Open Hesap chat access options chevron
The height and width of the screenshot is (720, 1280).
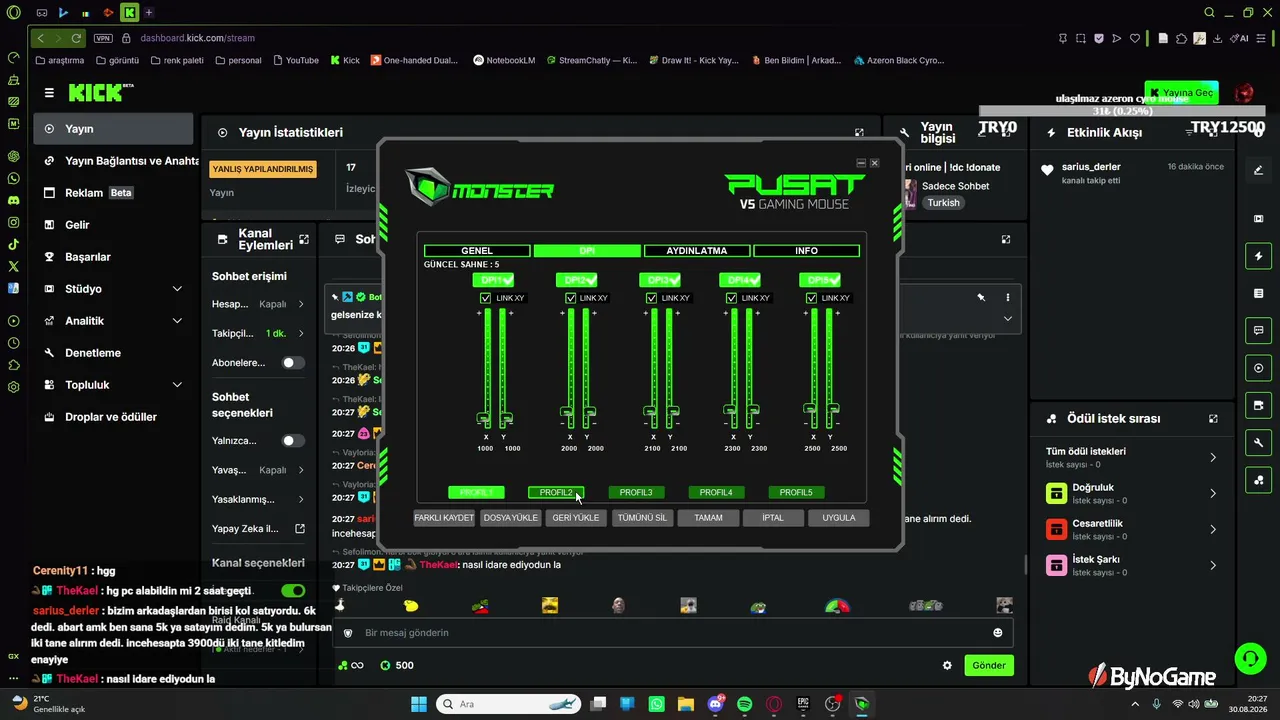(301, 304)
